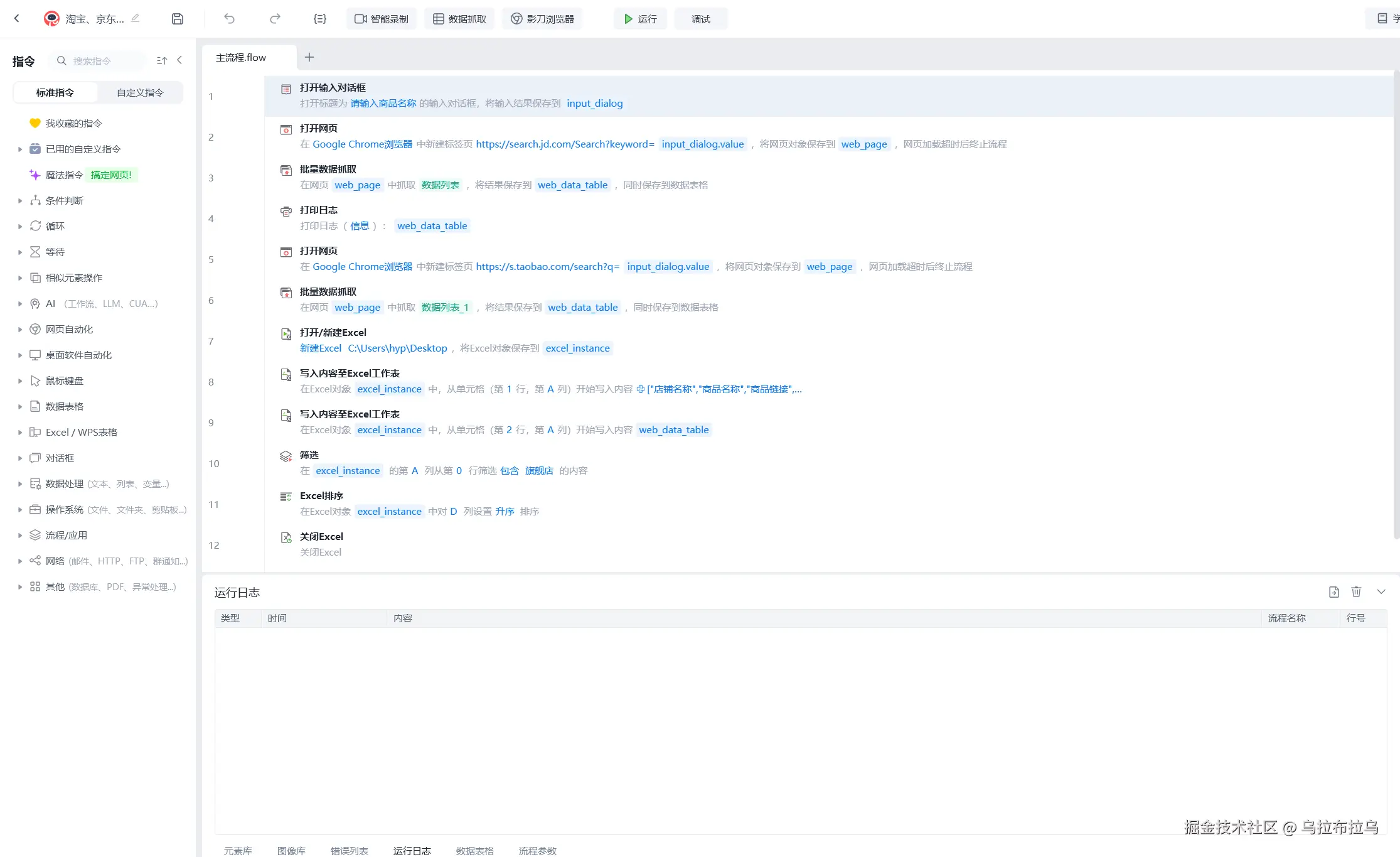This screenshot has height=857, width=1400.
Task: Click the sort instructions icon
Action: pyautogui.click(x=162, y=61)
